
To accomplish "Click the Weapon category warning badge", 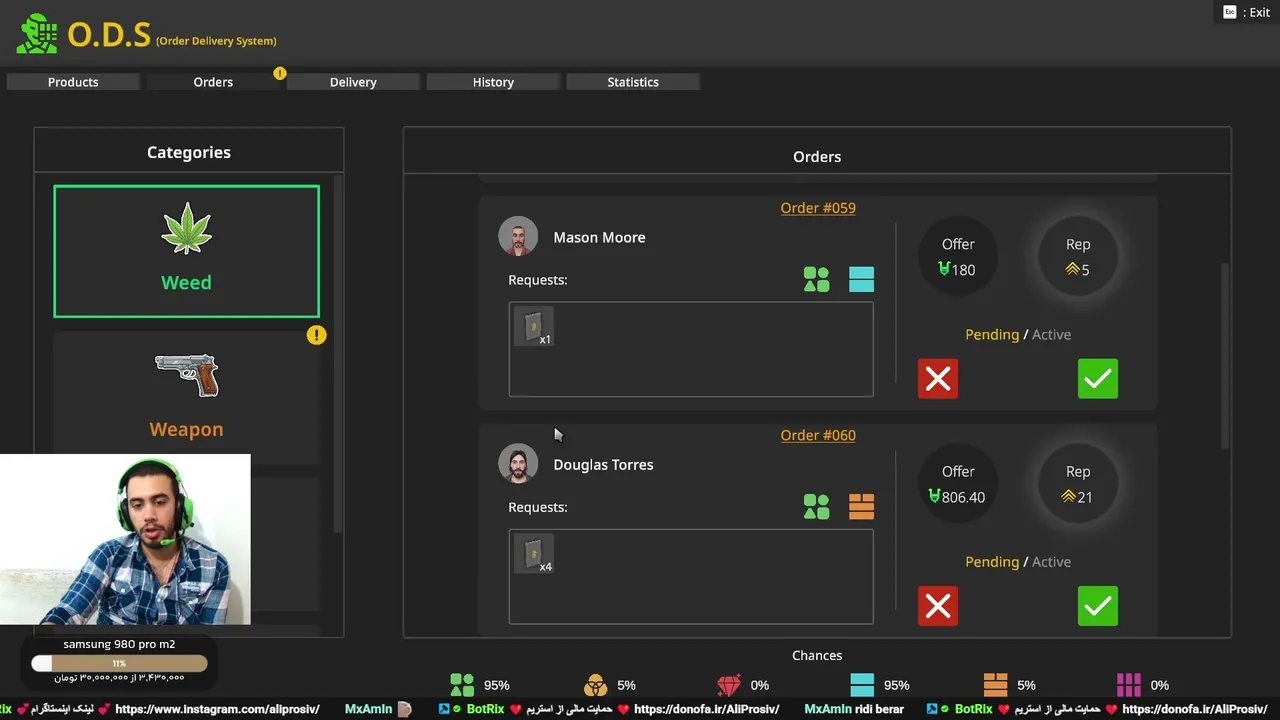I will coord(316,335).
